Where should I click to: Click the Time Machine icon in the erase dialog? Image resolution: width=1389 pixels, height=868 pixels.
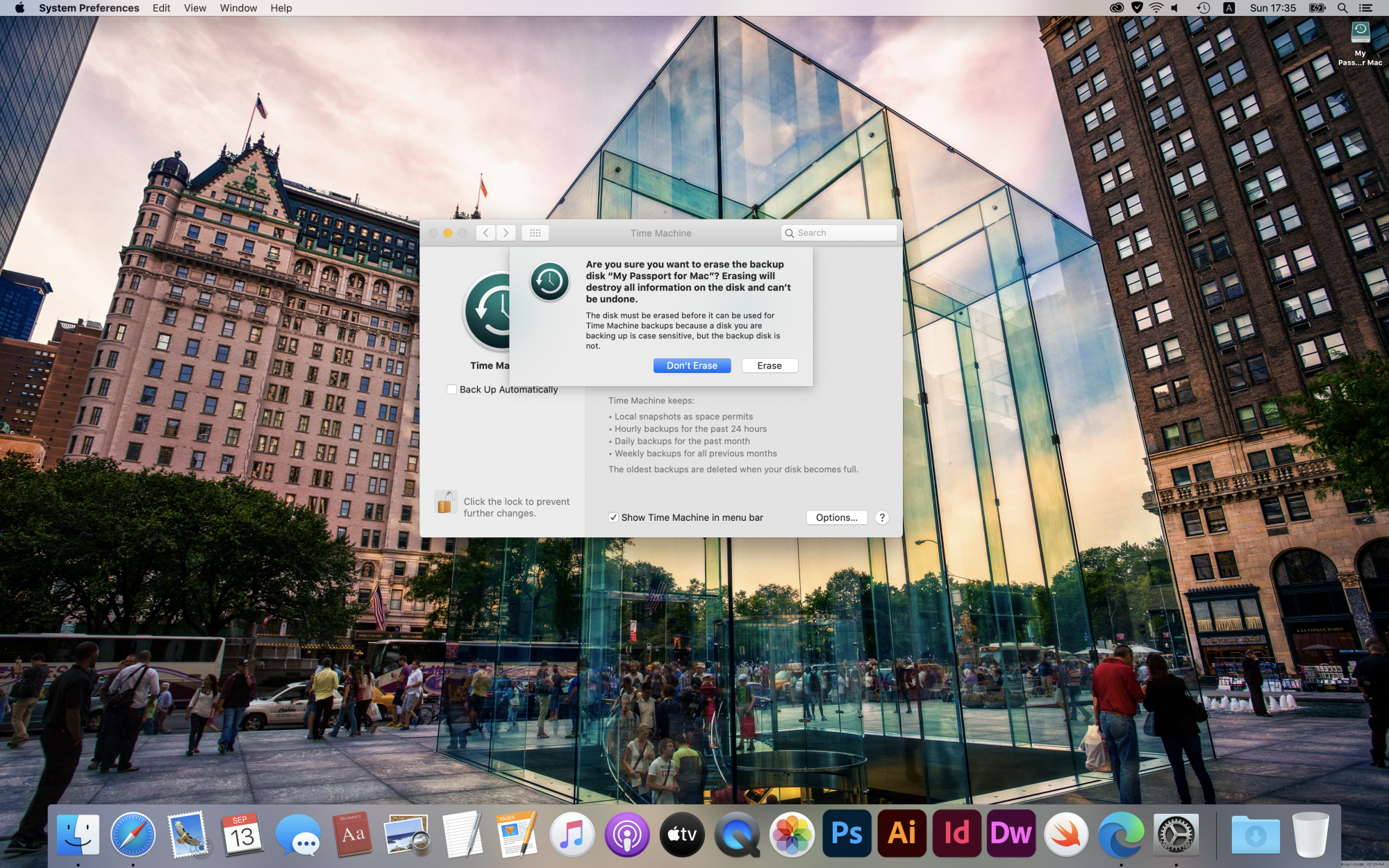coord(549,281)
